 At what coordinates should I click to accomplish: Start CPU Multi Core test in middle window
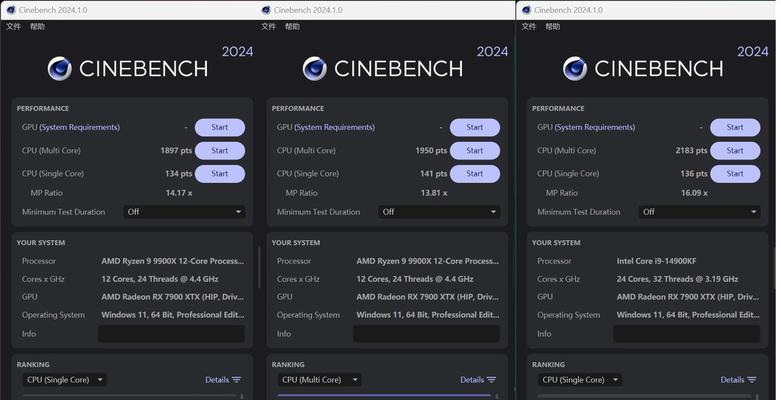pos(475,150)
